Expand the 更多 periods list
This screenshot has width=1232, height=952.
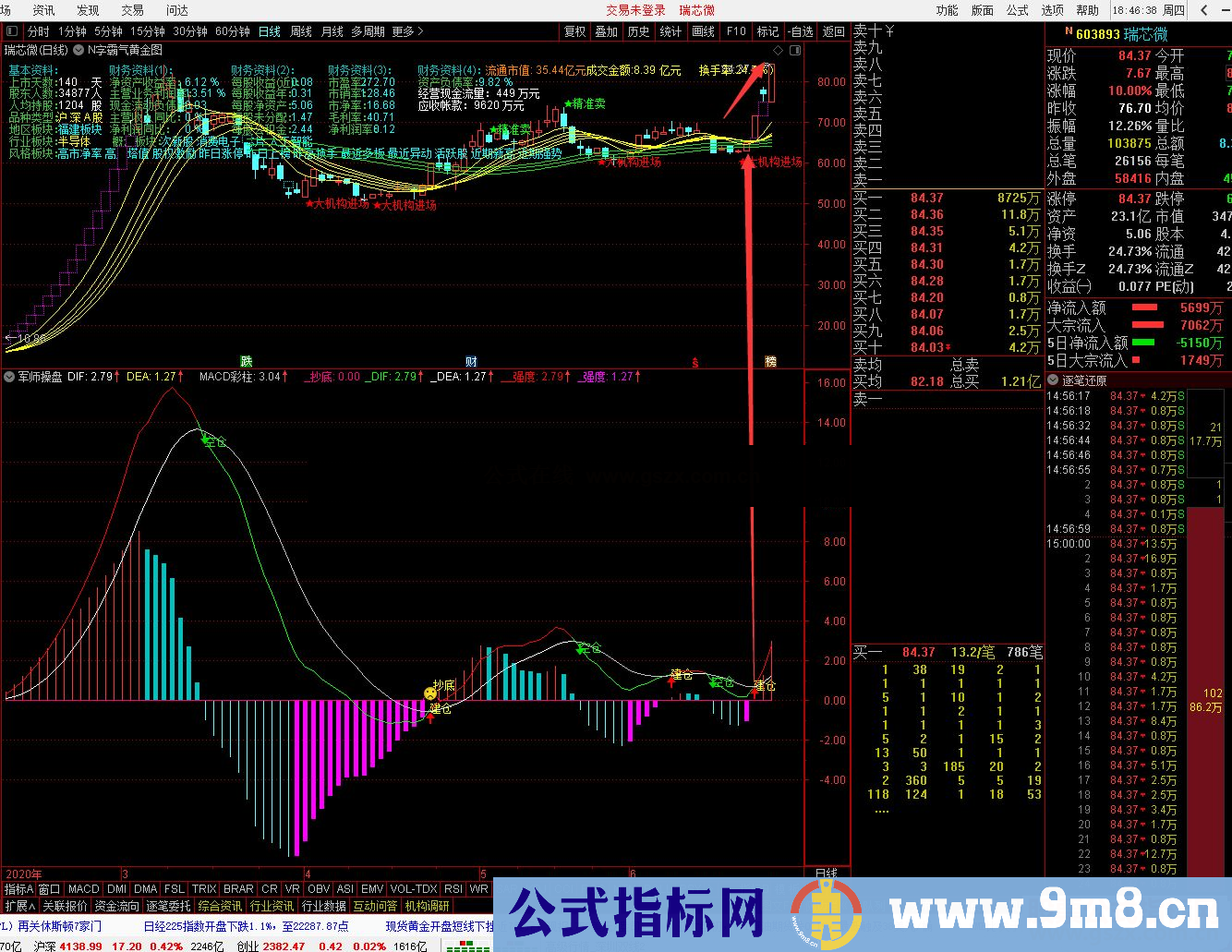(407, 31)
